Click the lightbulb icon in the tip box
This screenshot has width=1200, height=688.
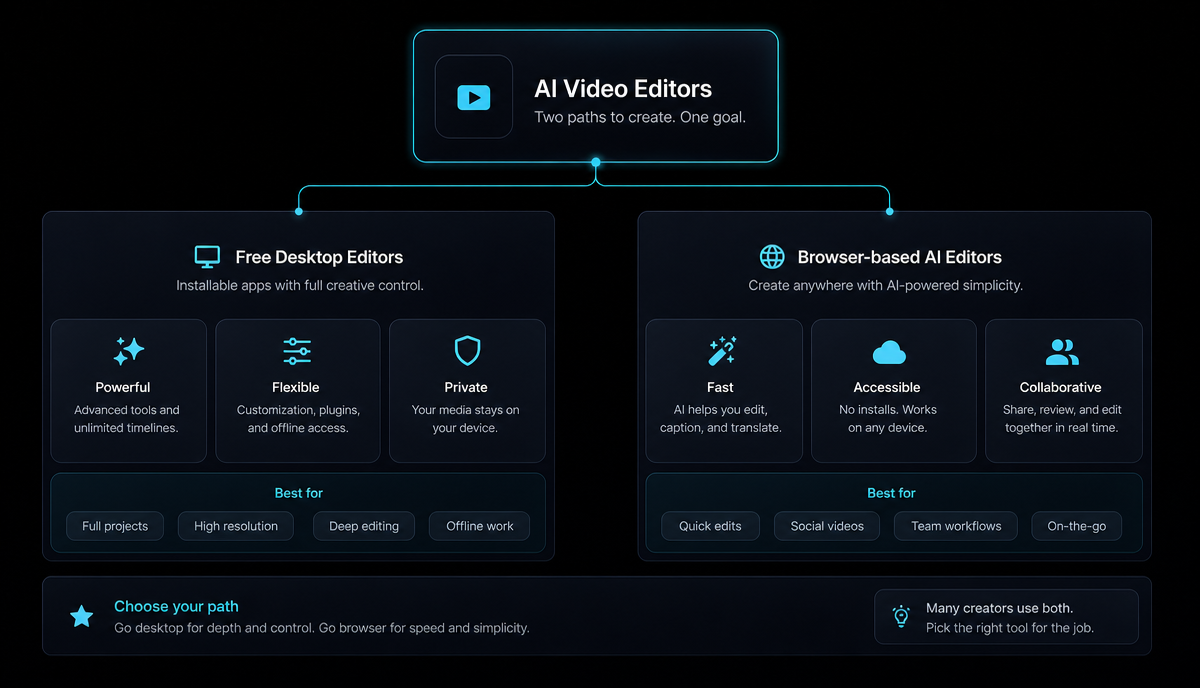click(x=901, y=616)
